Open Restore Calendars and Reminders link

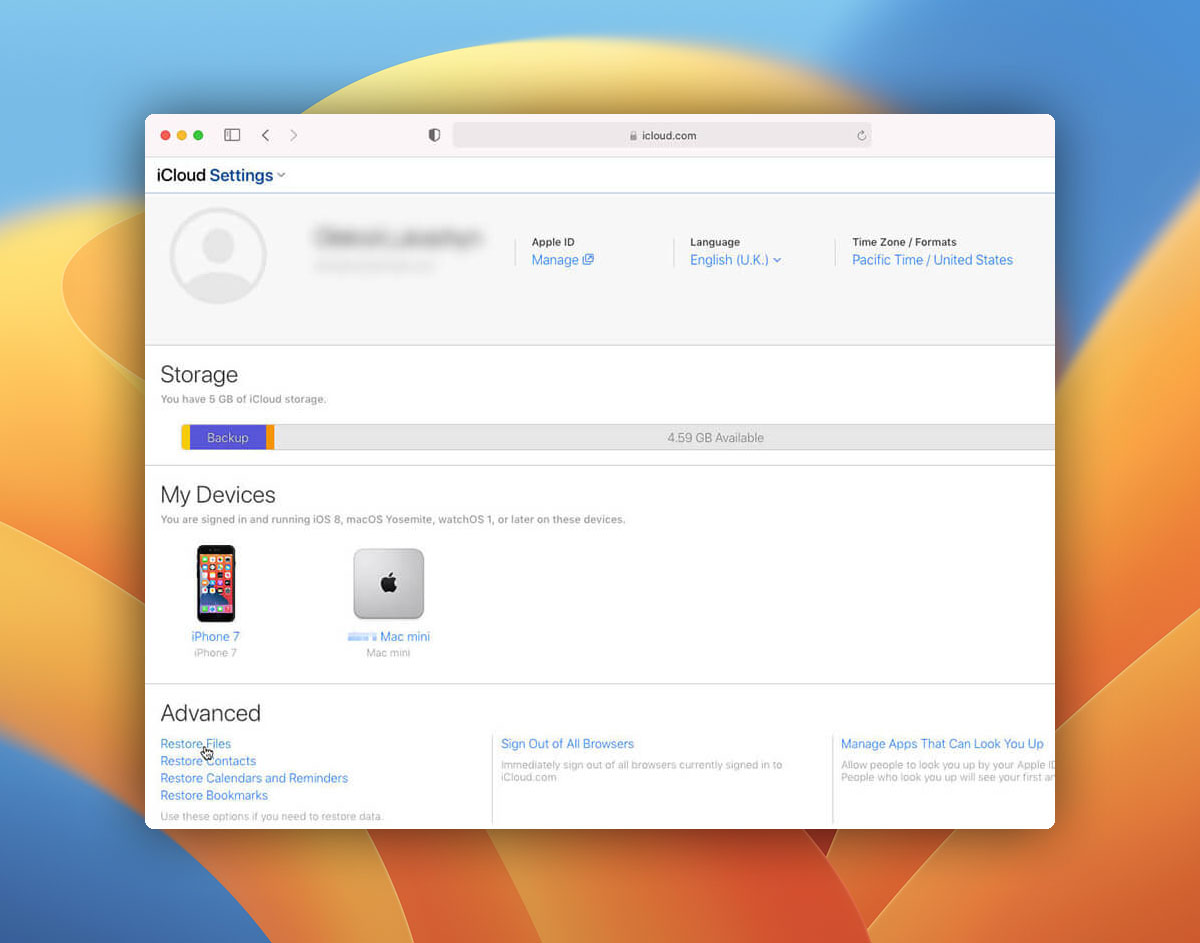(254, 778)
